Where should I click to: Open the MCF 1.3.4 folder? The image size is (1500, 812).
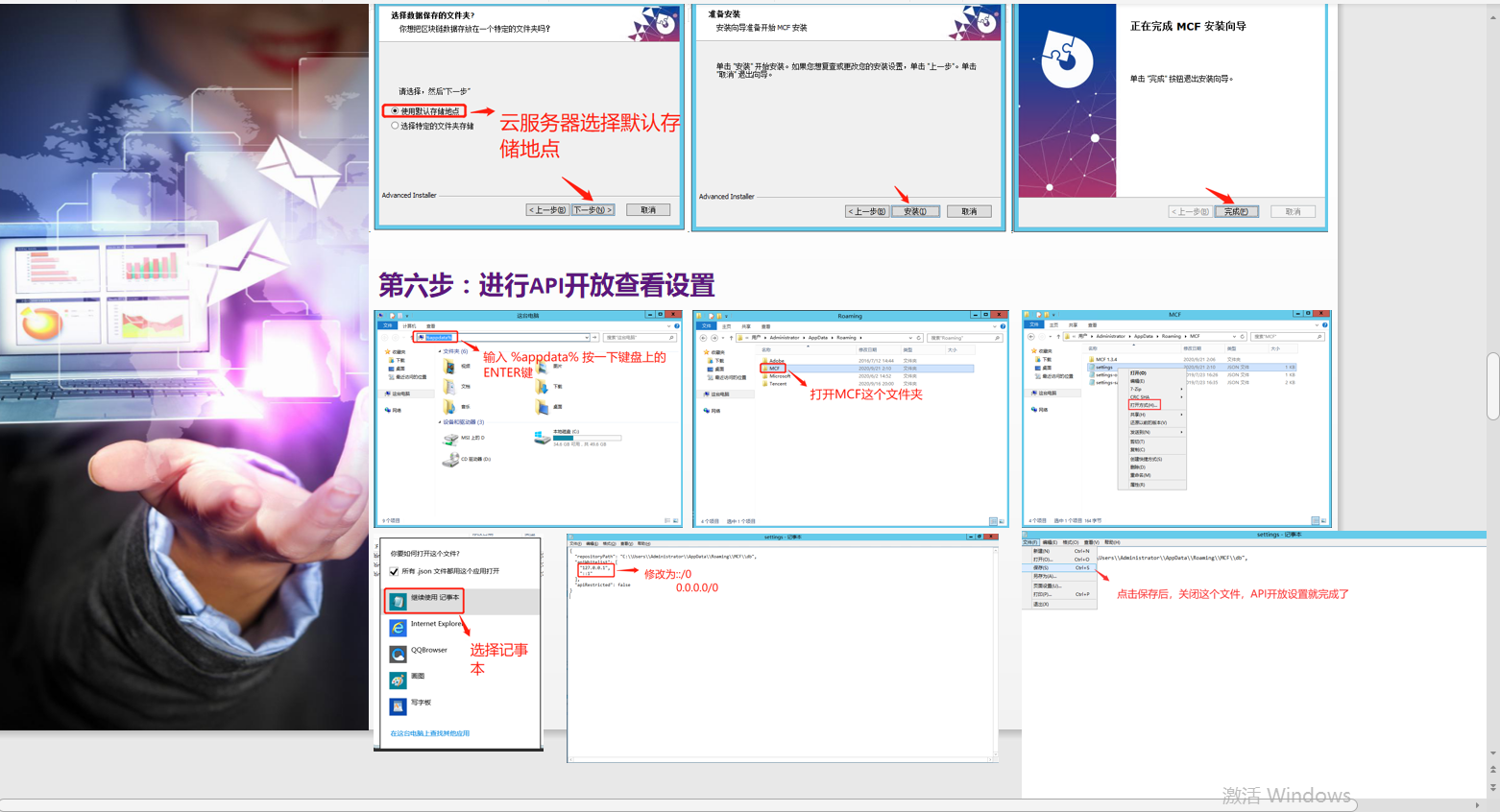(1106, 359)
